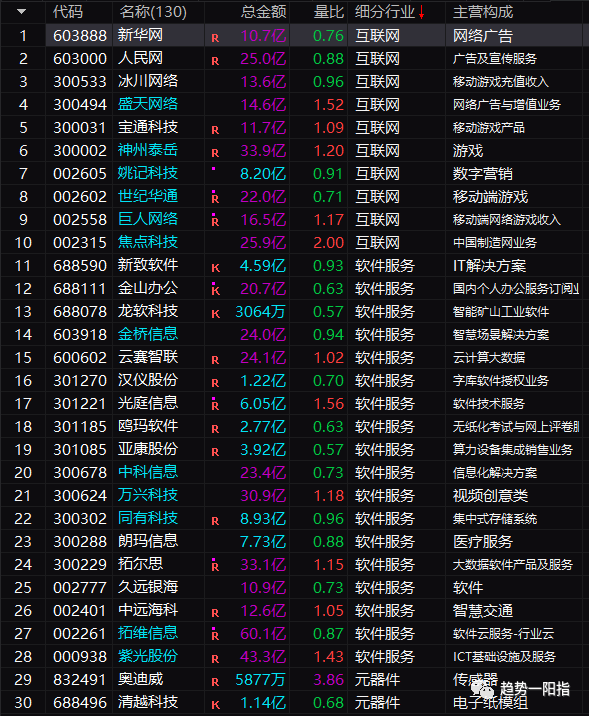The height and width of the screenshot is (716, 589).
Task: Click main business 智慧交通
Action: [x=483, y=610]
